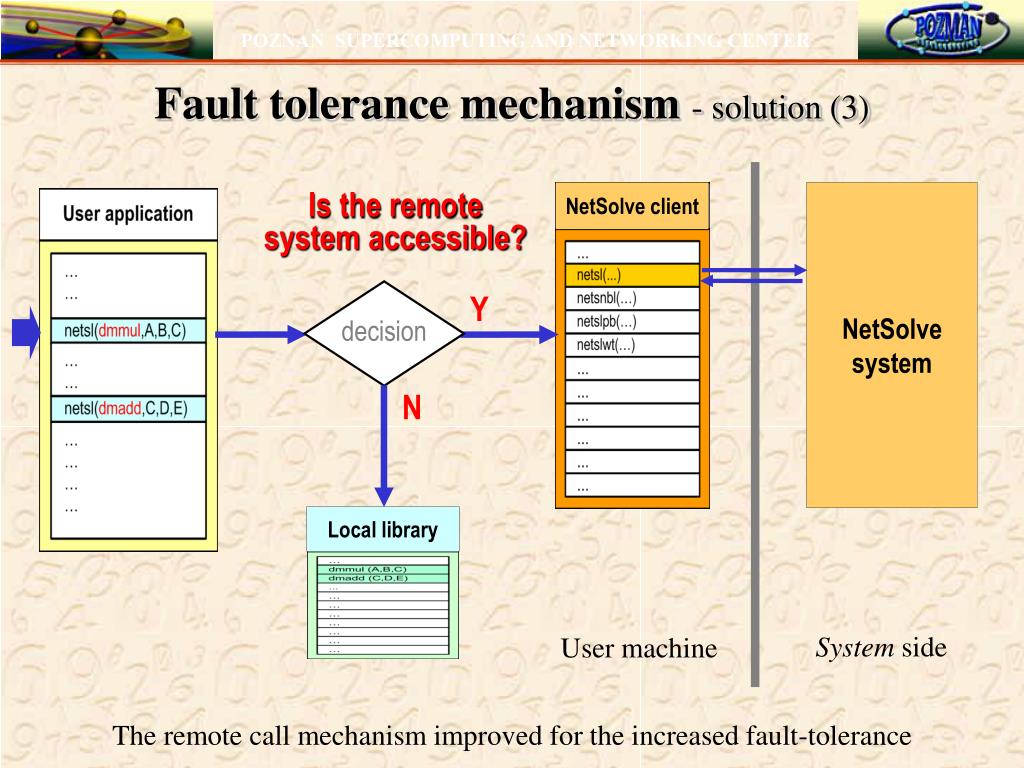The height and width of the screenshot is (768, 1024).
Task: Click the User application header box
Action: click(129, 214)
